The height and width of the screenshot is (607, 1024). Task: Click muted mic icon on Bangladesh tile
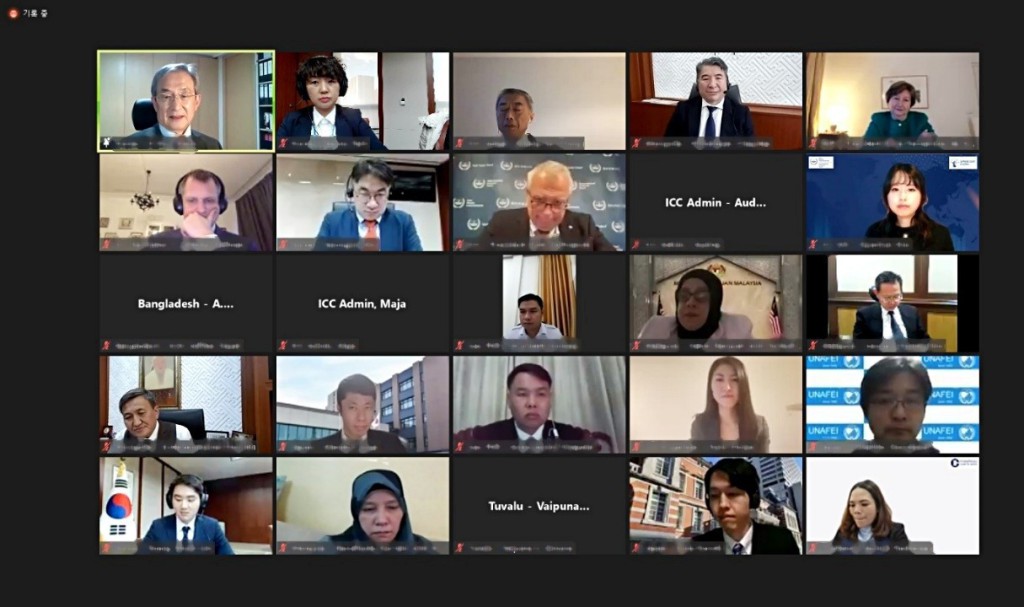point(106,345)
